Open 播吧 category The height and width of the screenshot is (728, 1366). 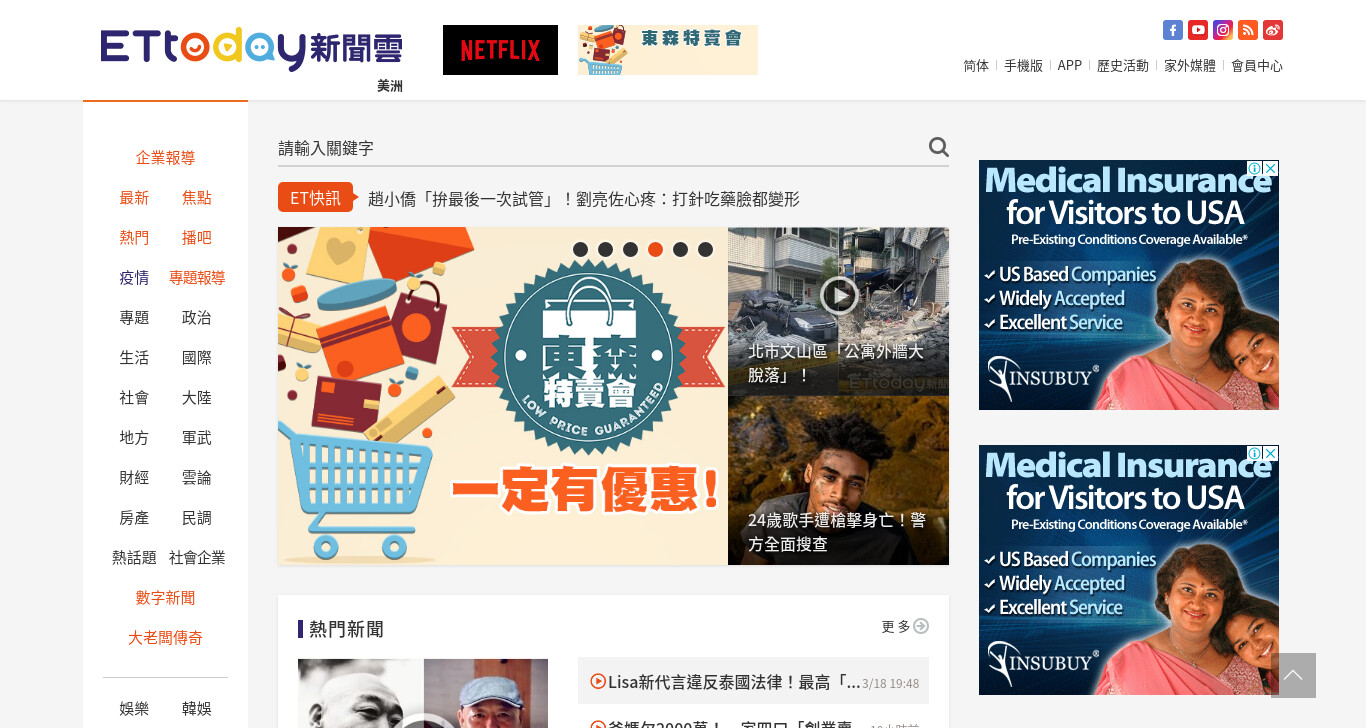[197, 238]
